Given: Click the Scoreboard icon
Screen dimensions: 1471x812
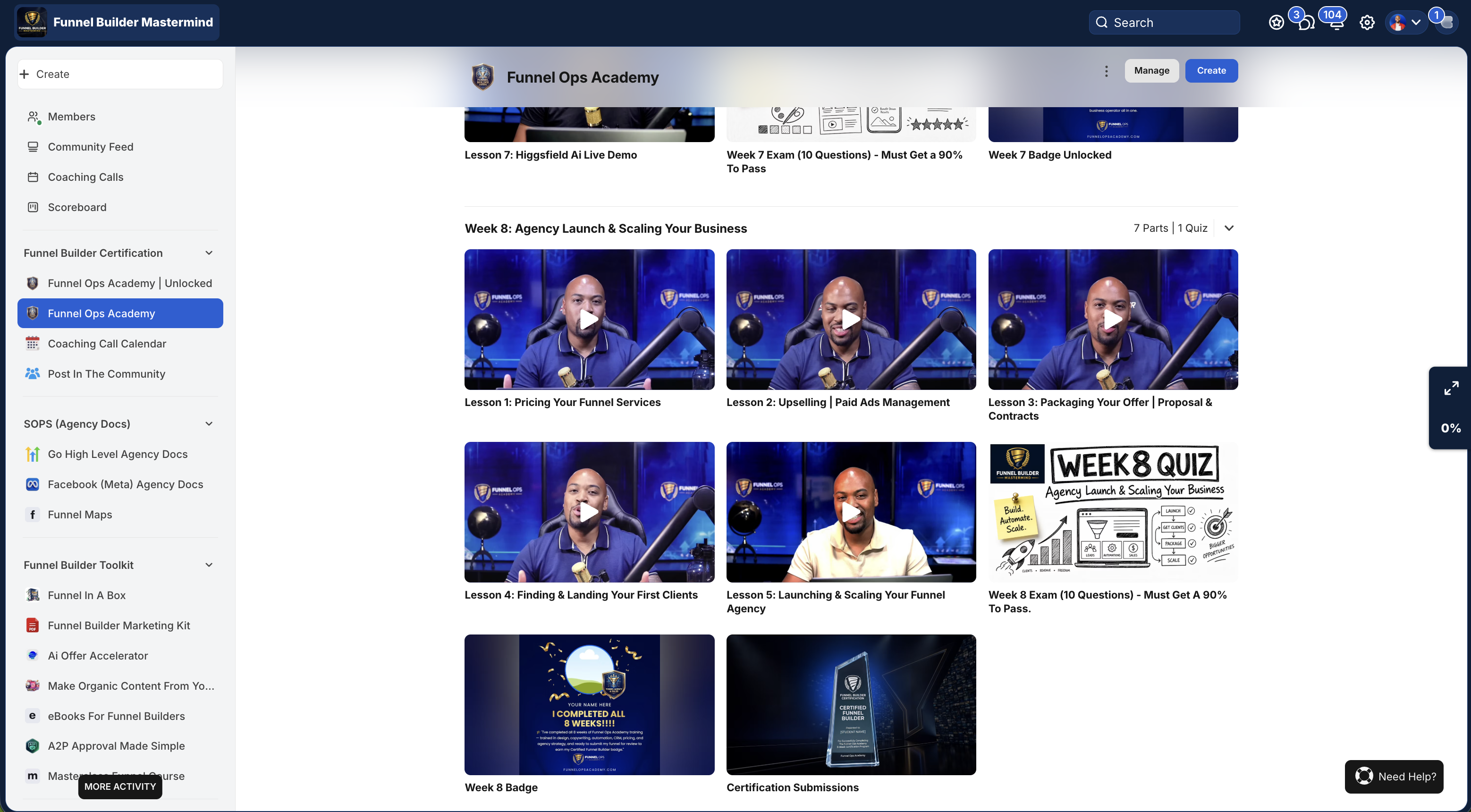Looking at the screenshot, I should tap(33, 207).
